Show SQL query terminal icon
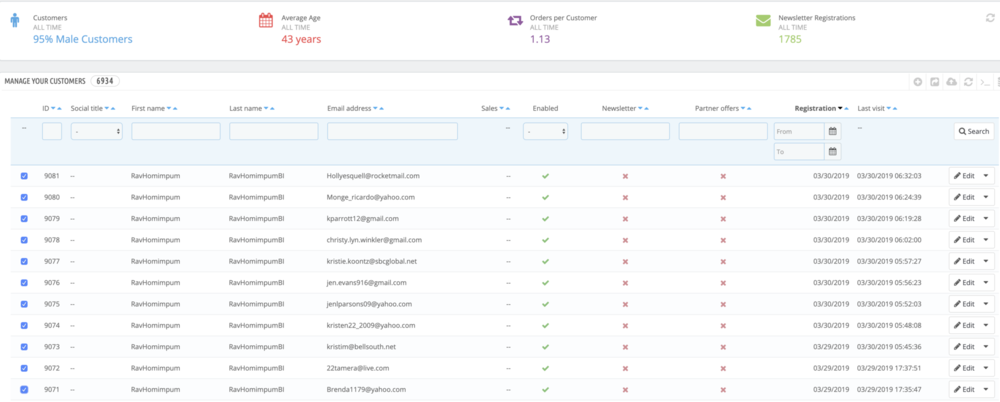The height and width of the screenshot is (402, 1000). (x=985, y=82)
